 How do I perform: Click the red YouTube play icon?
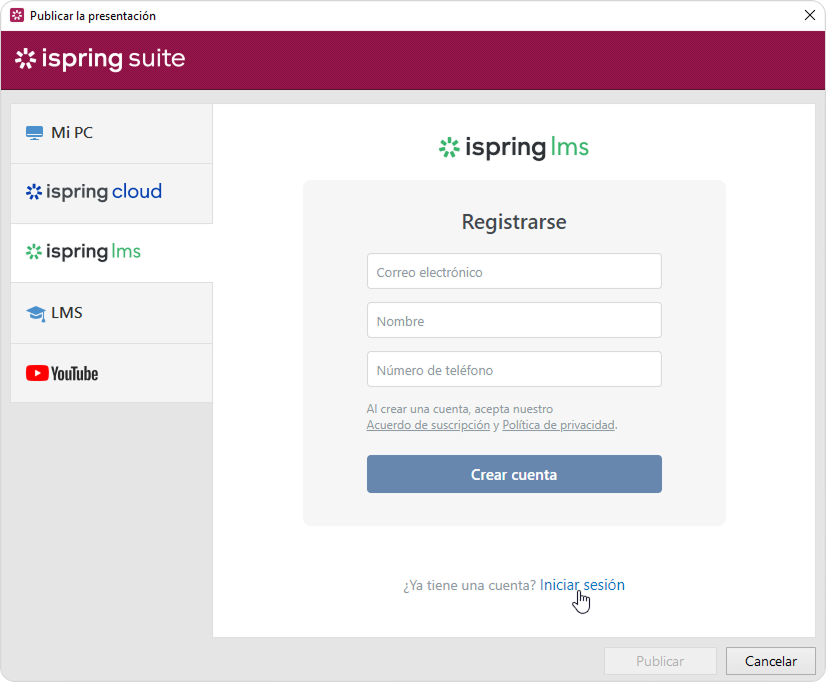coord(37,374)
